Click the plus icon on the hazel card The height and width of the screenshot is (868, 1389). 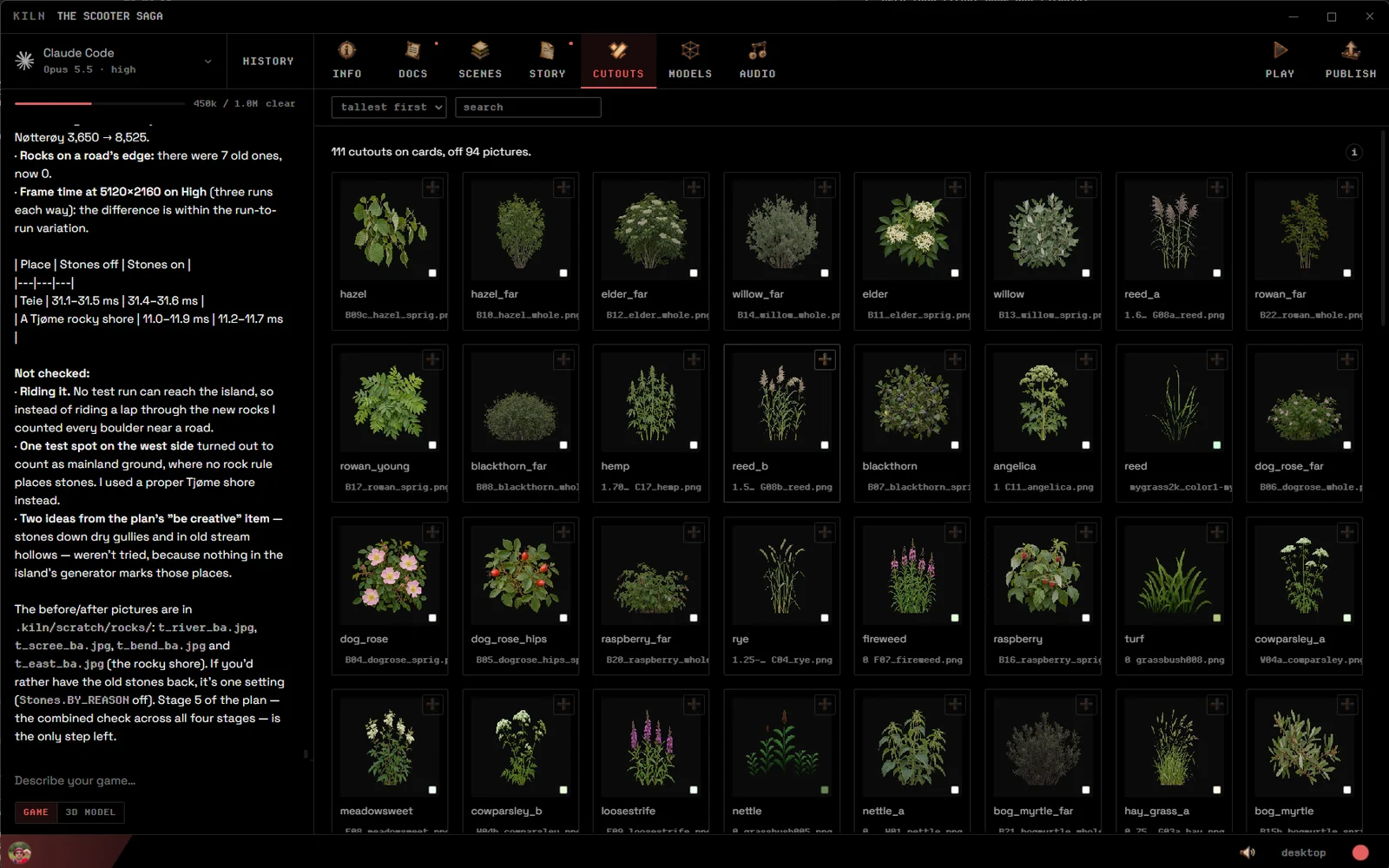tap(432, 187)
